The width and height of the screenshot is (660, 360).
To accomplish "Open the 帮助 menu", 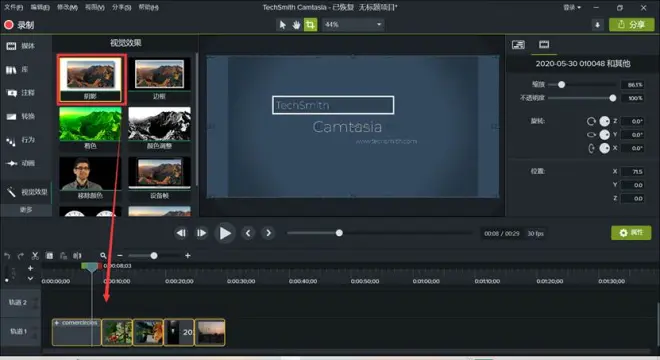I will tap(149, 7).
